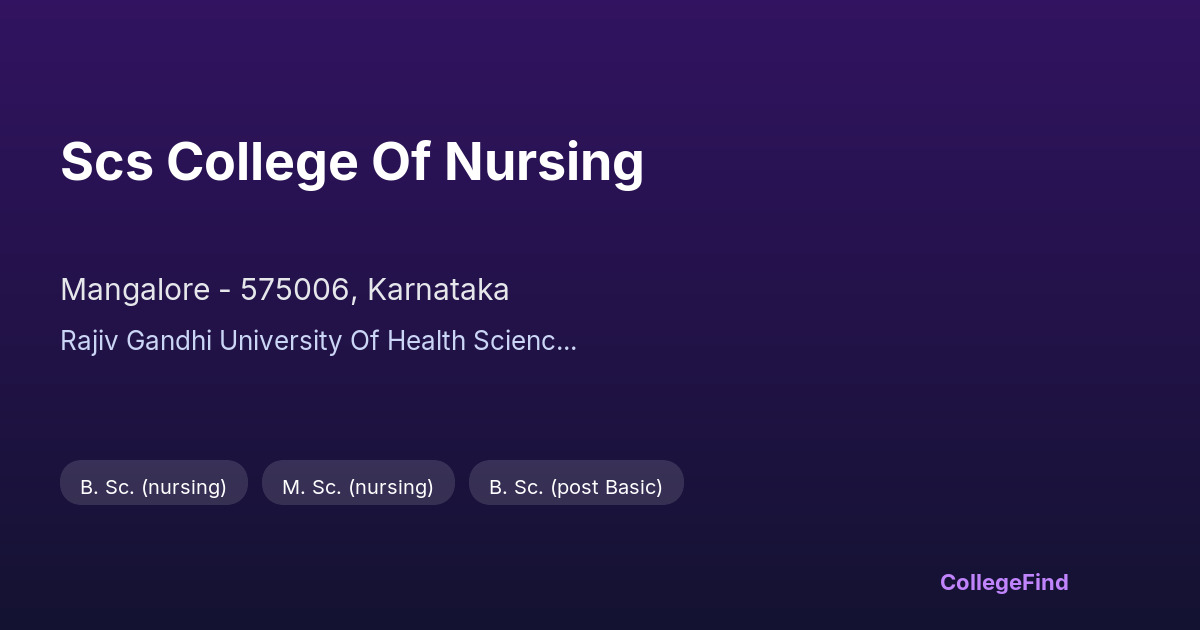Click the Rajiv Gandhi University affiliation text

tap(318, 341)
